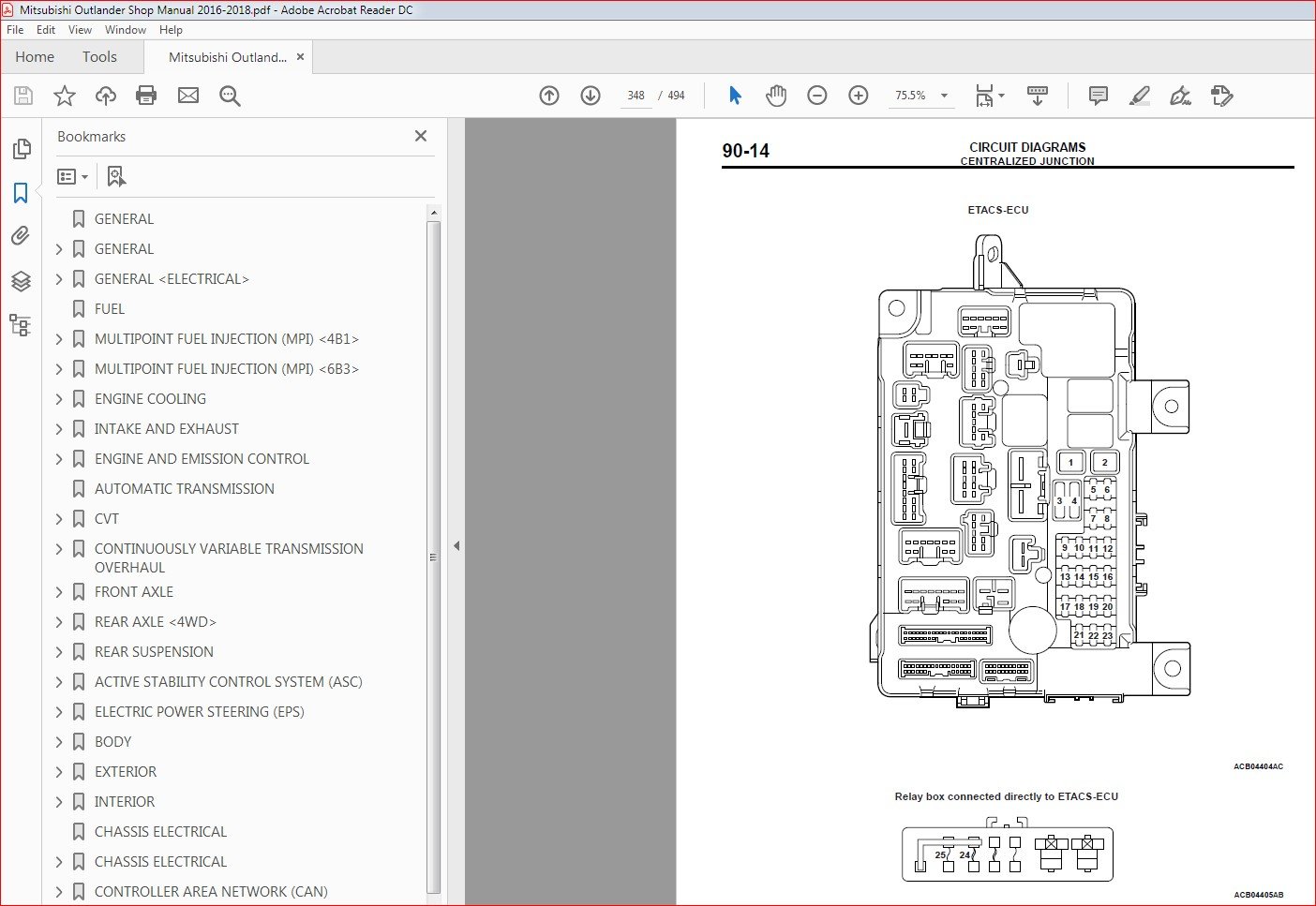This screenshot has width=1316, height=906.
Task: Go to previous page with up arrow
Action: coord(549,96)
